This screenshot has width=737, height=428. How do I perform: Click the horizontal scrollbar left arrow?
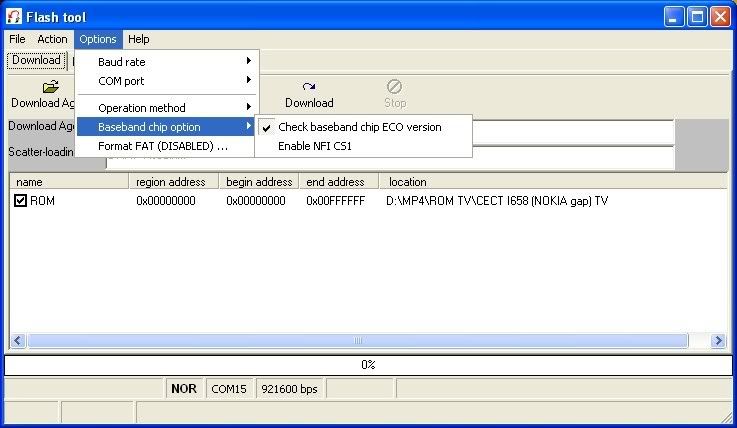coord(18,341)
